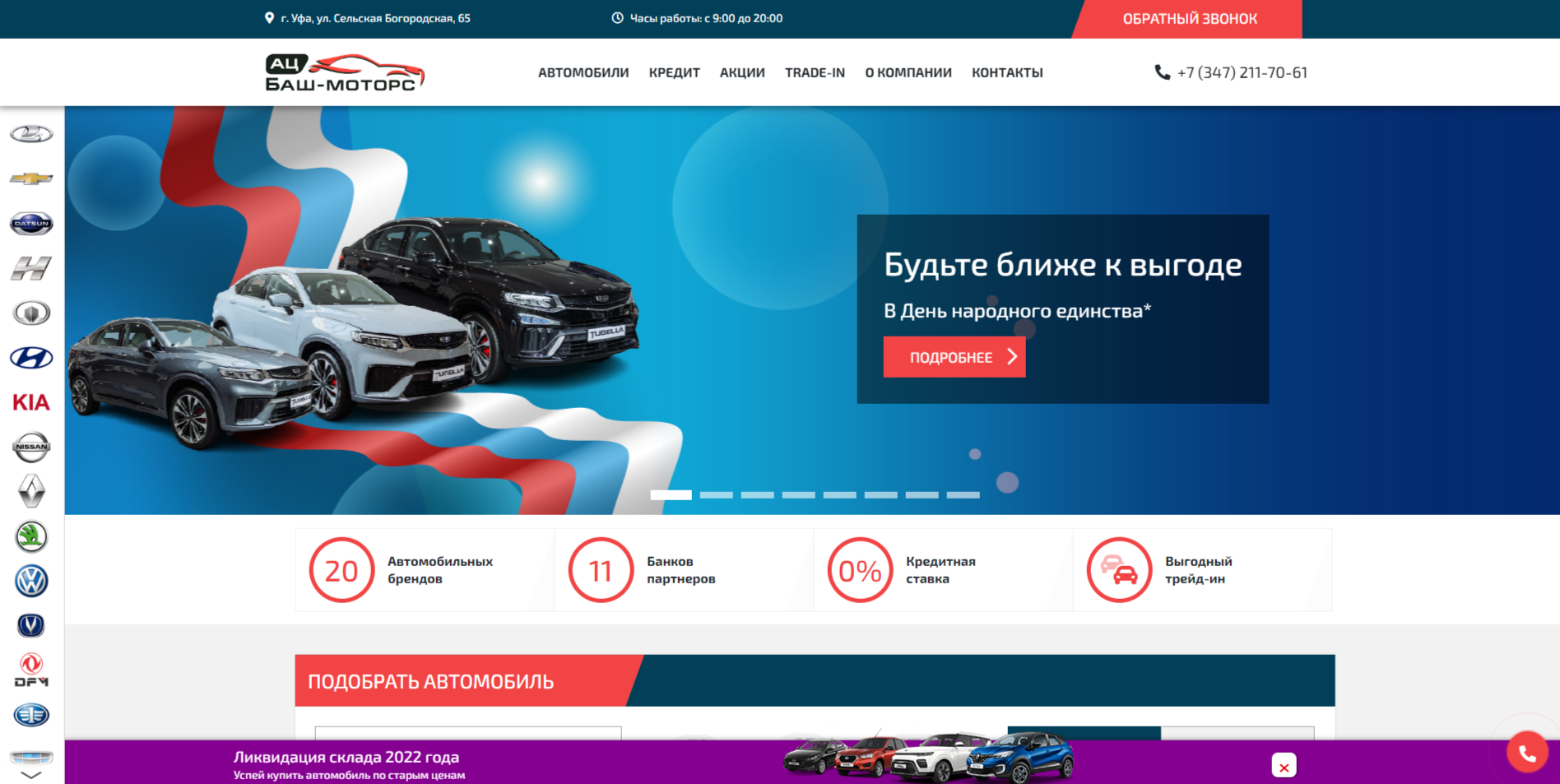Choose the Volkswagen brand logo
The height and width of the screenshot is (784, 1560).
tap(31, 581)
